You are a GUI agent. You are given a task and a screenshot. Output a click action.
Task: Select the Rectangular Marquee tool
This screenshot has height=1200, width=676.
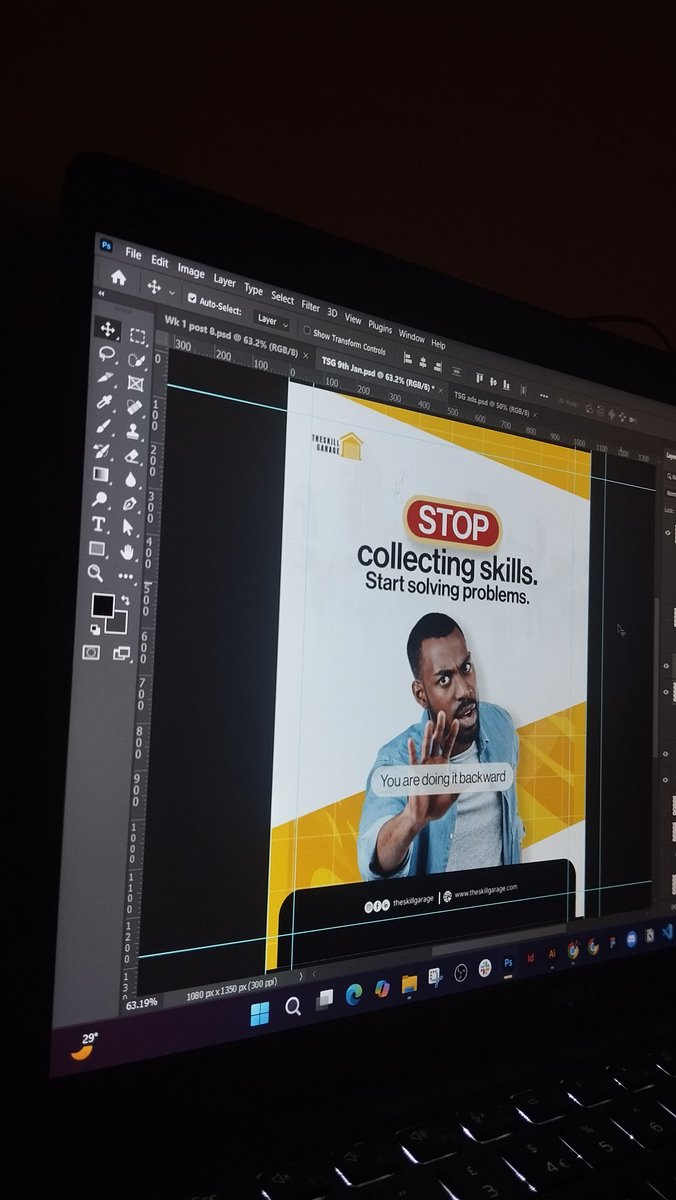137,336
